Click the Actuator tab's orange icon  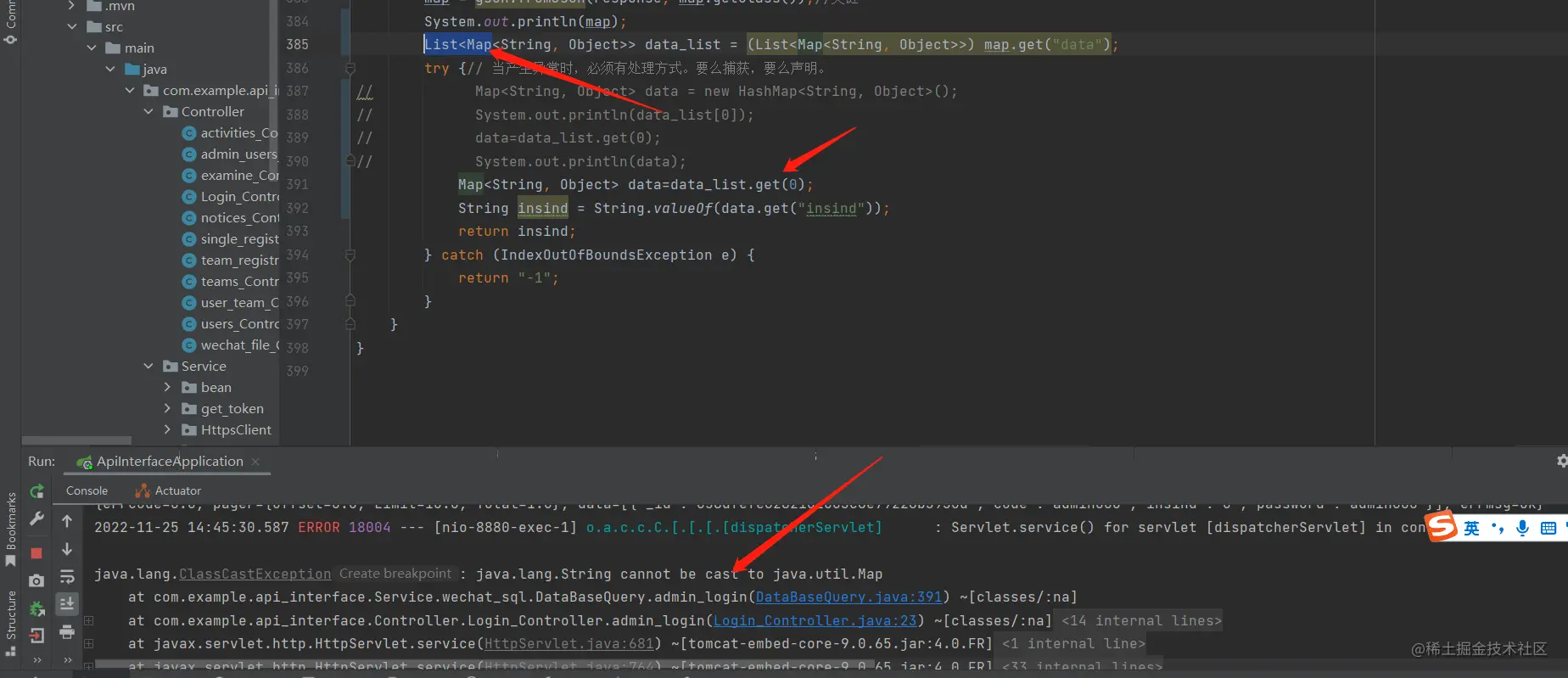coord(143,490)
